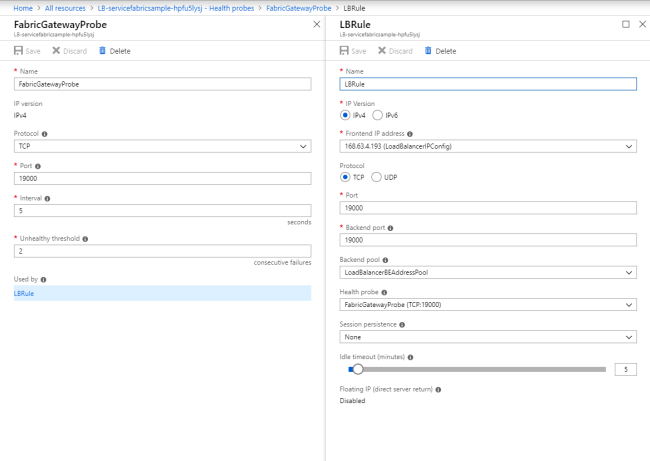Open FabricGatewayProbe breadcrumb
The height and width of the screenshot is (461, 650).
[x=298, y=8]
